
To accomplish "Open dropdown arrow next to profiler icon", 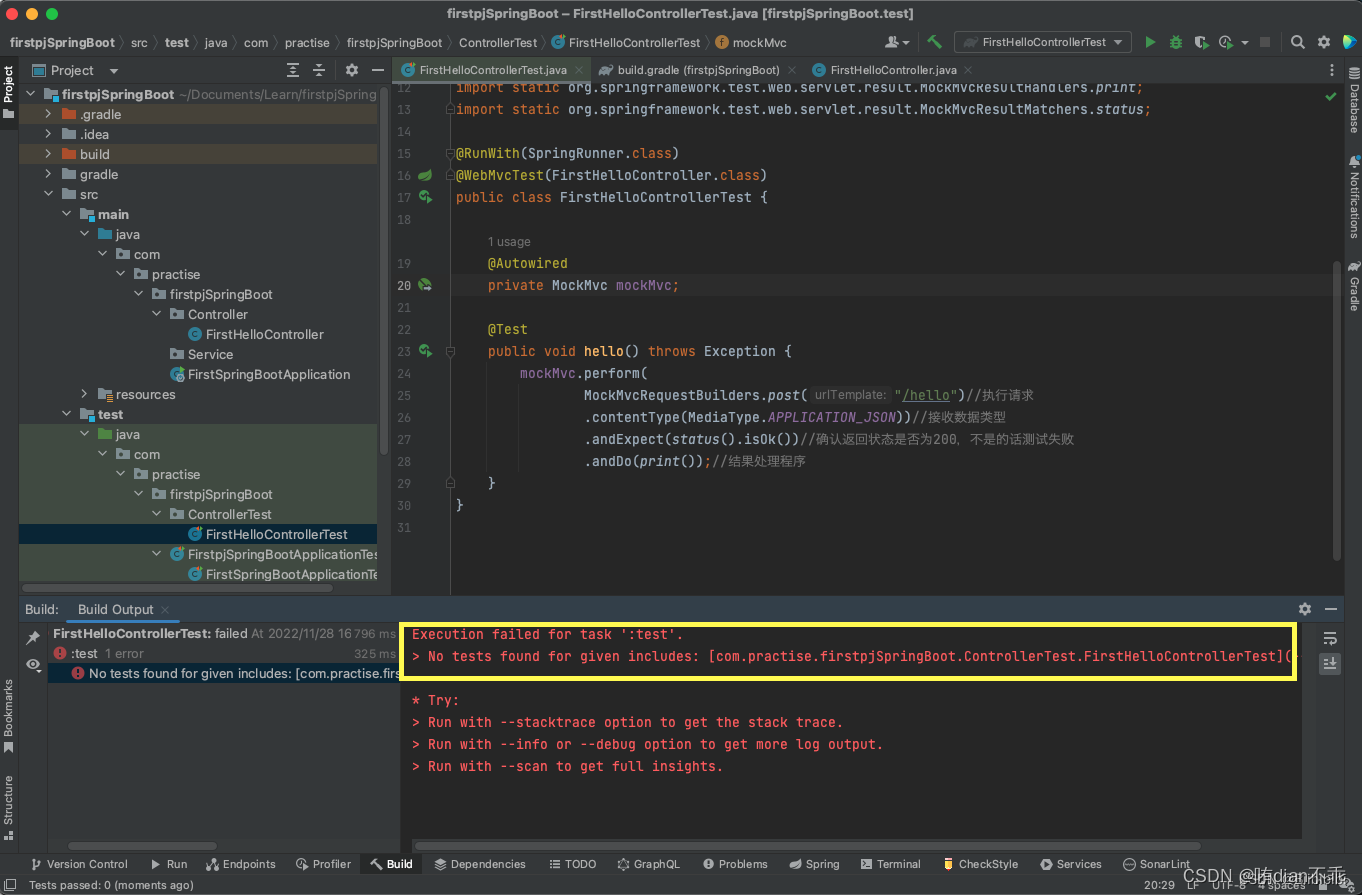I will tap(1245, 42).
